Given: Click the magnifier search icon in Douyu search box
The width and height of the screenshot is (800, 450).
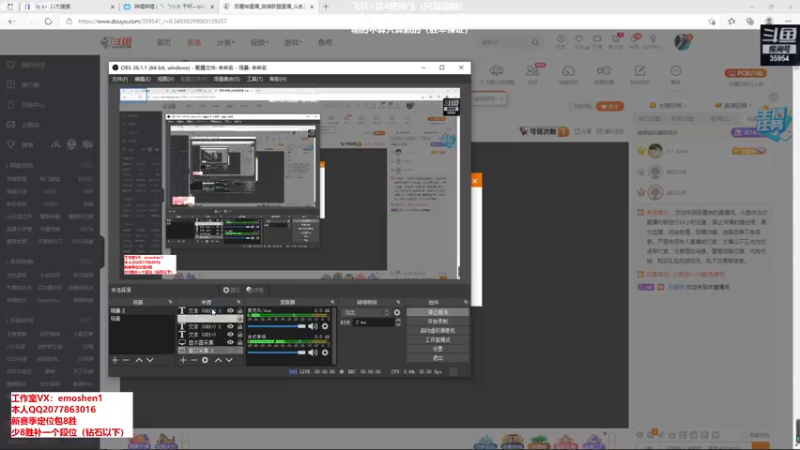Looking at the screenshot, I should click(535, 42).
